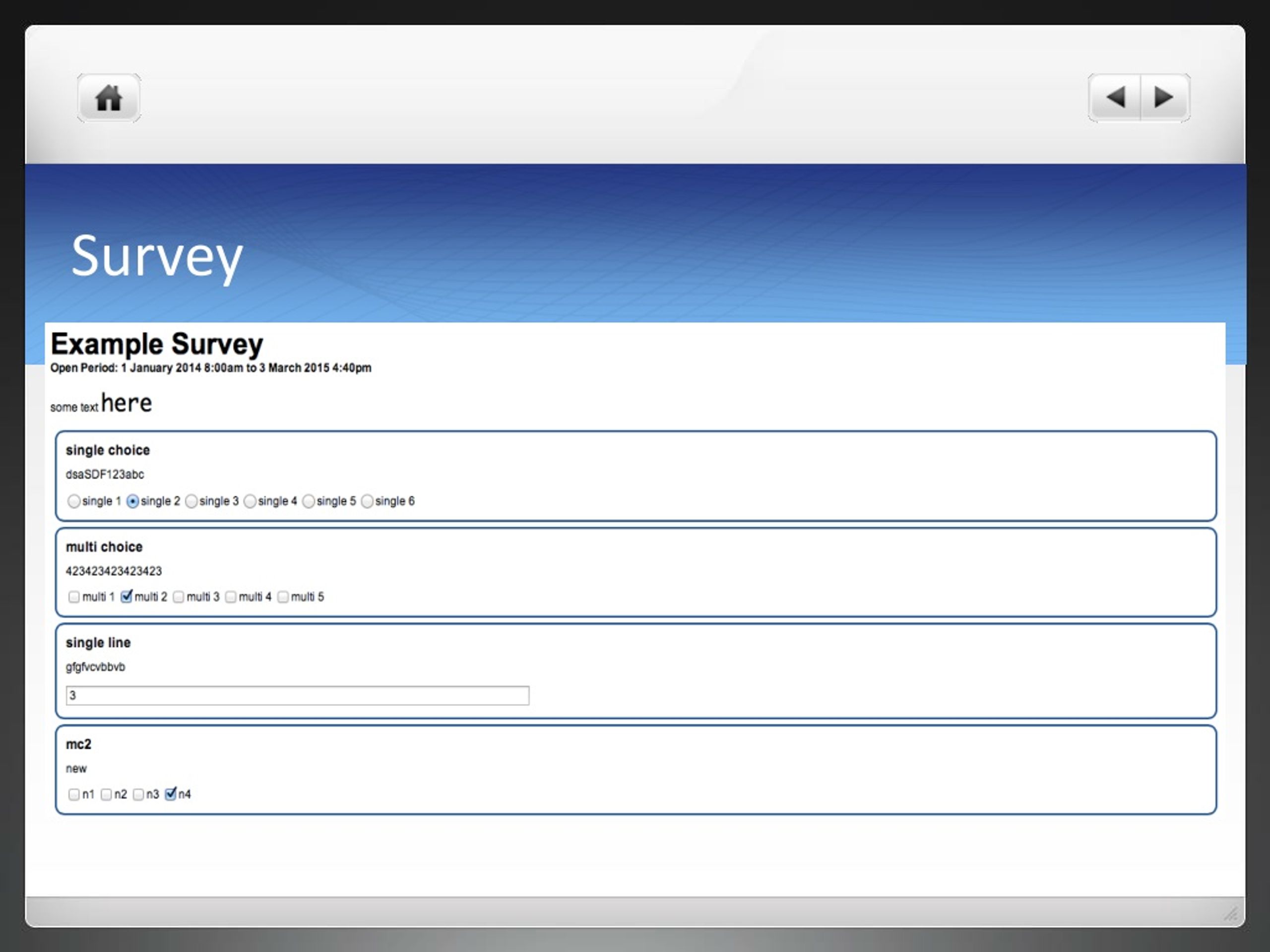Click the 'some text' small text
This screenshot has width=1270, height=952.
coord(74,408)
